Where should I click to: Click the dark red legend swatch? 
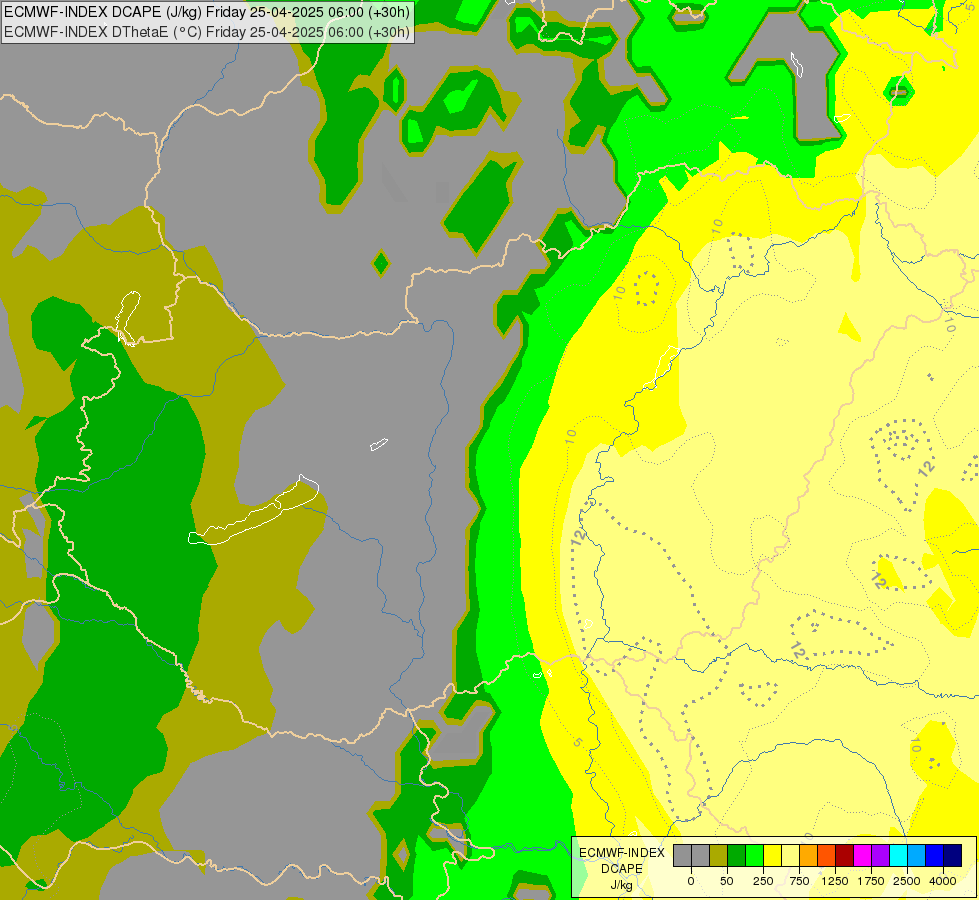tap(845, 856)
